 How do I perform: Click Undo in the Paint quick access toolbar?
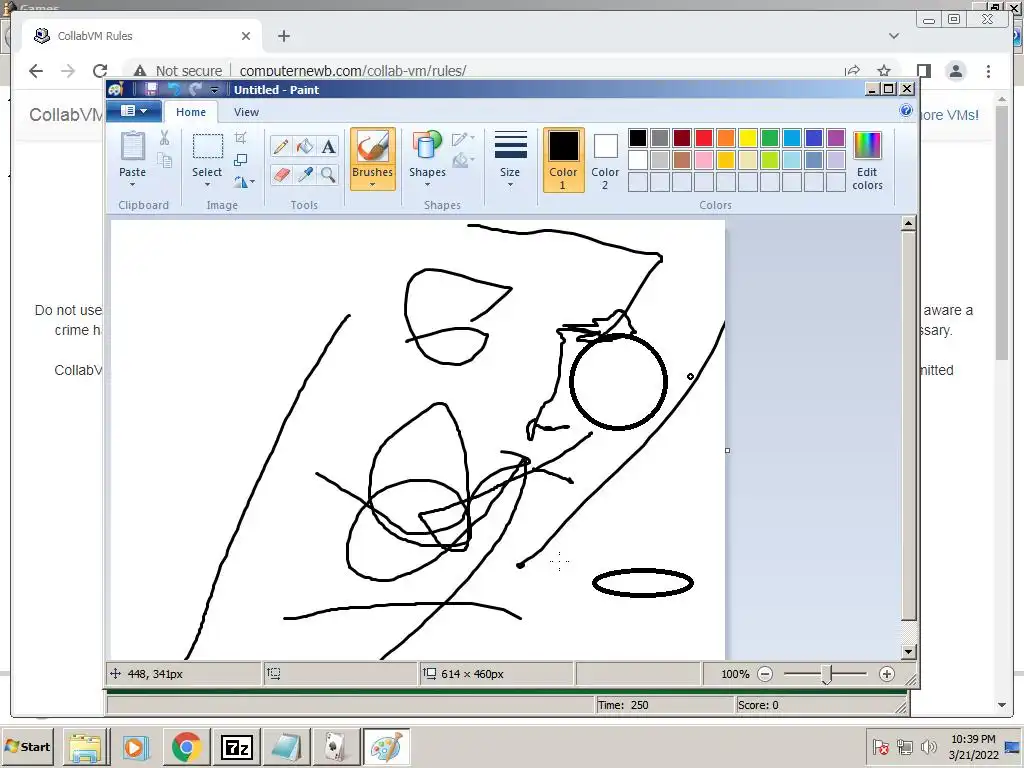click(x=174, y=89)
